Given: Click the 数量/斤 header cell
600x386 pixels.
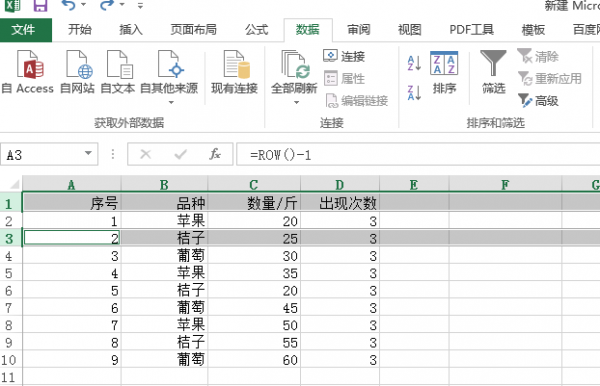Looking at the screenshot, I should pos(254,203).
